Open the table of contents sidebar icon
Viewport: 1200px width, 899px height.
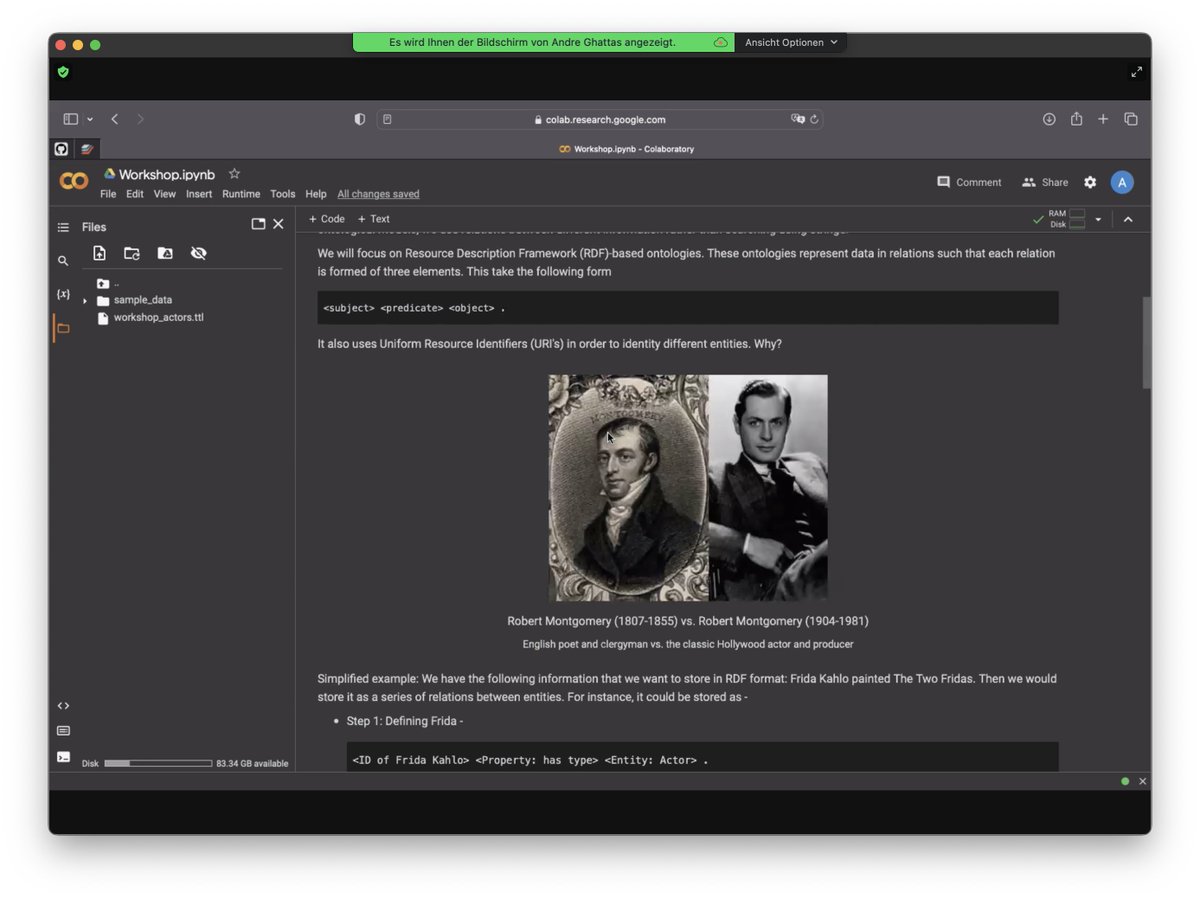pos(63,227)
